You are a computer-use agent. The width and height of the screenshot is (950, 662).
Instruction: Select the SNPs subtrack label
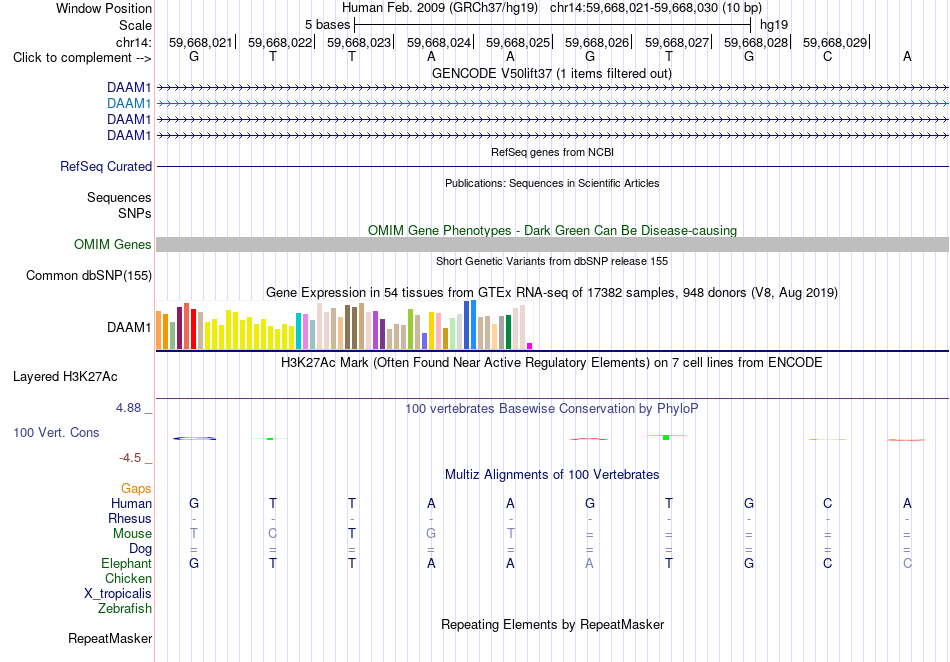click(x=135, y=213)
